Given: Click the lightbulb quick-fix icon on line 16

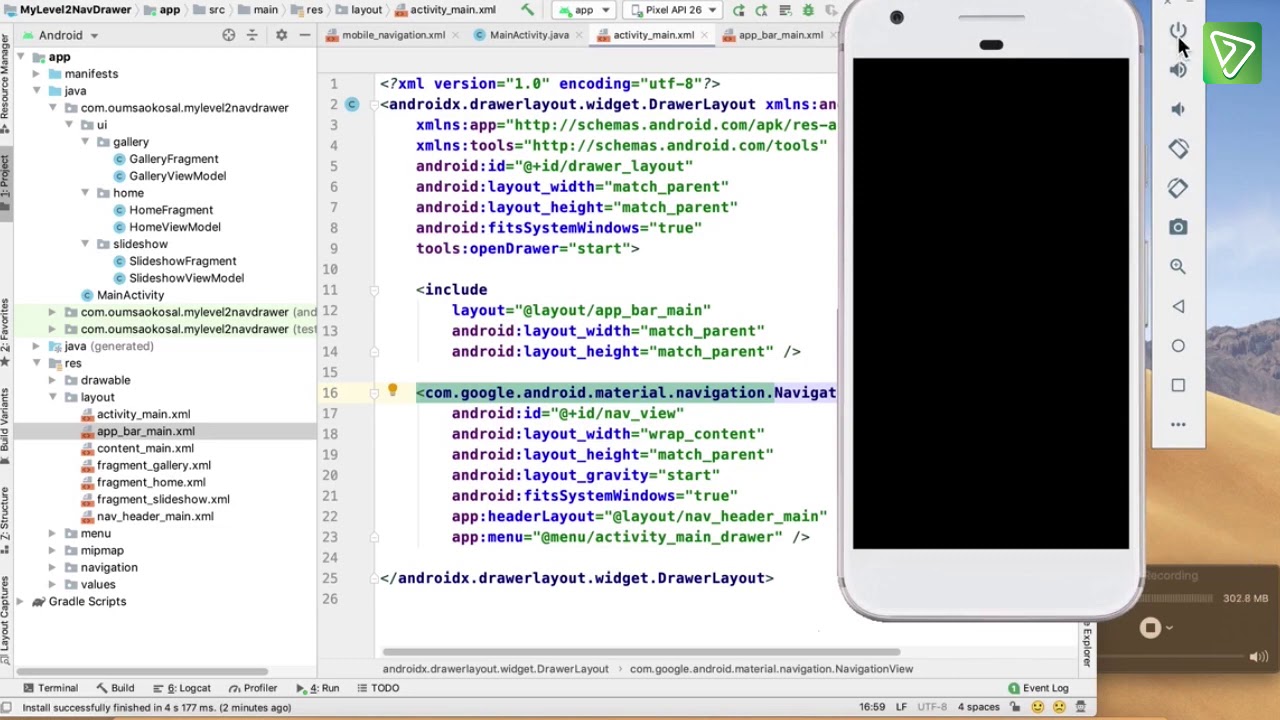Looking at the screenshot, I should point(393,391).
